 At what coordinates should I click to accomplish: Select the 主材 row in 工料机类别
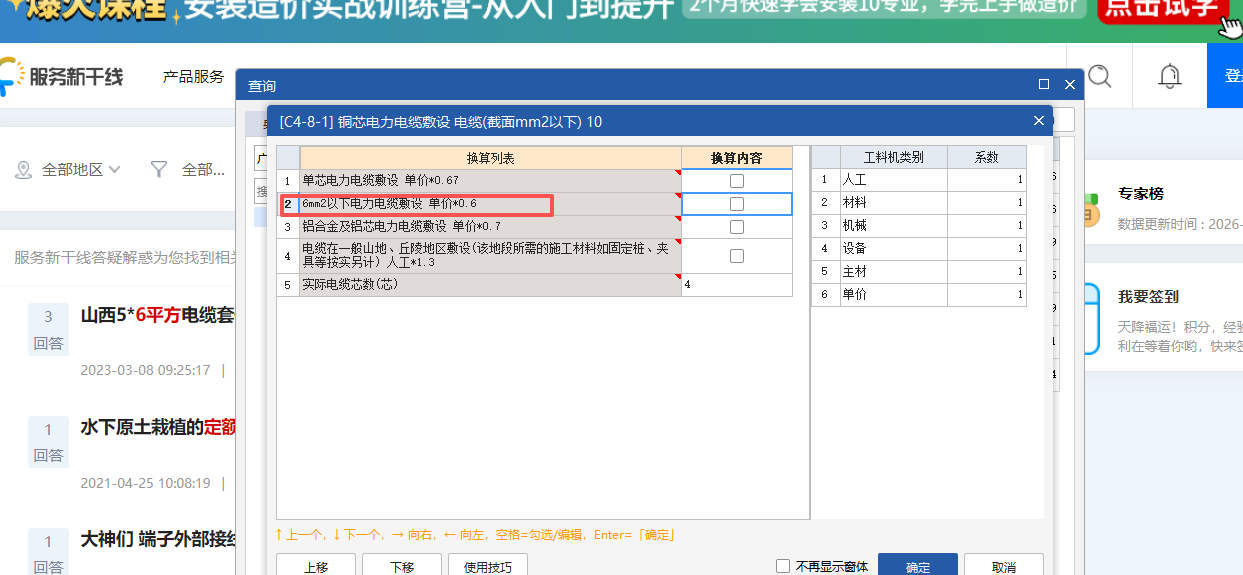point(893,271)
